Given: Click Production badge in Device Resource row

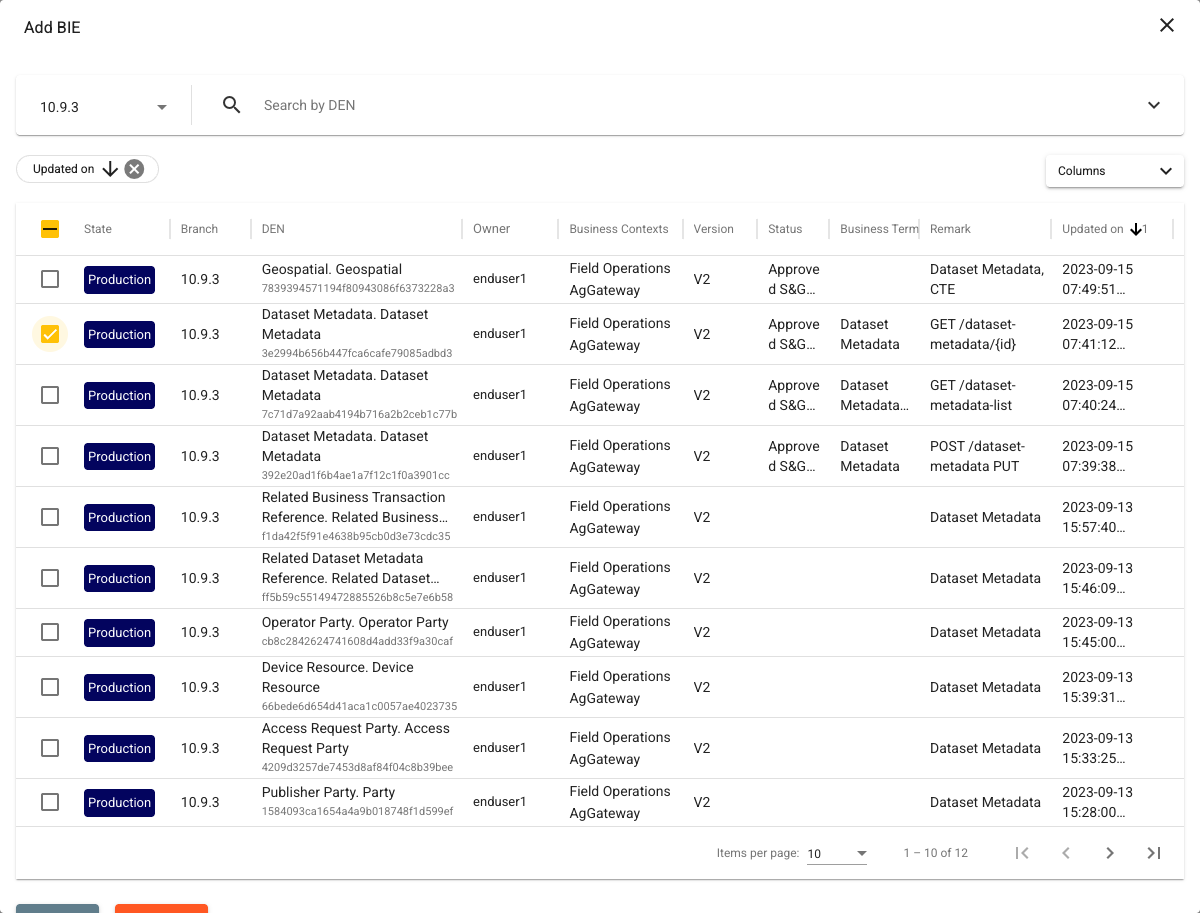Looking at the screenshot, I should click(119, 687).
